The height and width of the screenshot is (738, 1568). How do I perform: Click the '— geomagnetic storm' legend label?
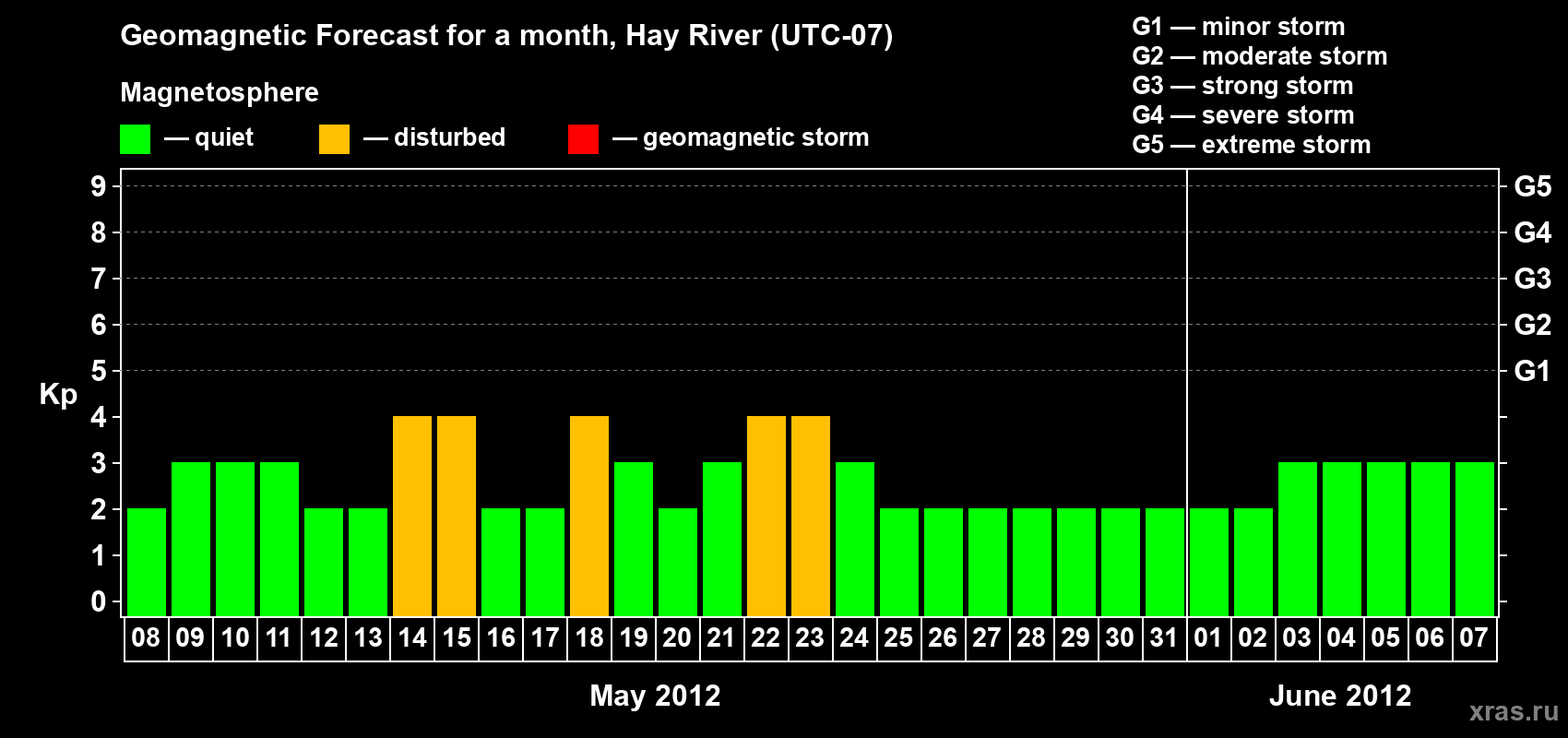[x=741, y=138]
